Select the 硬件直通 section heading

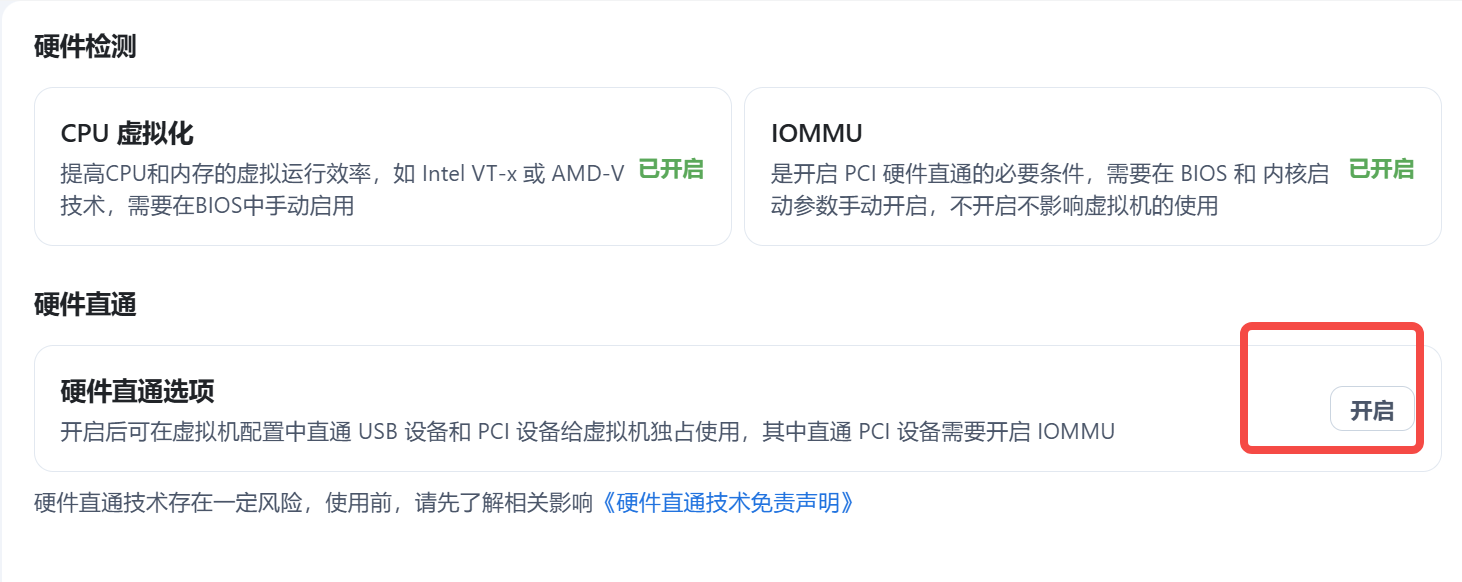coord(85,305)
